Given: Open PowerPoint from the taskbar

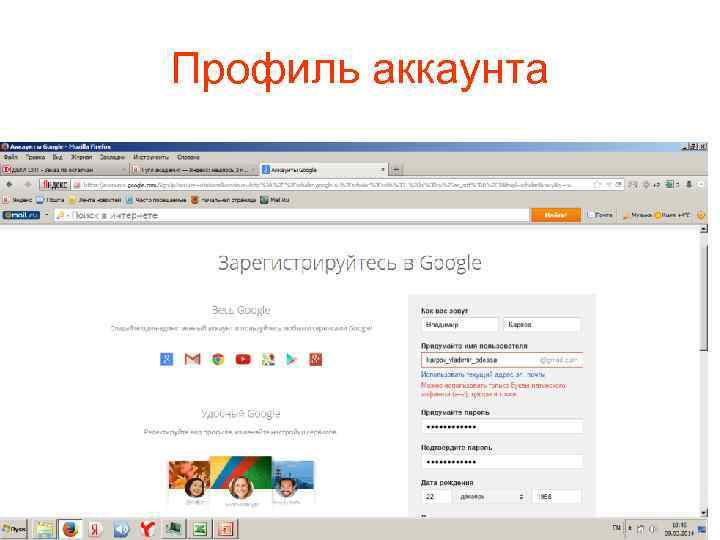Looking at the screenshot, I should pyautogui.click(x=226, y=529).
